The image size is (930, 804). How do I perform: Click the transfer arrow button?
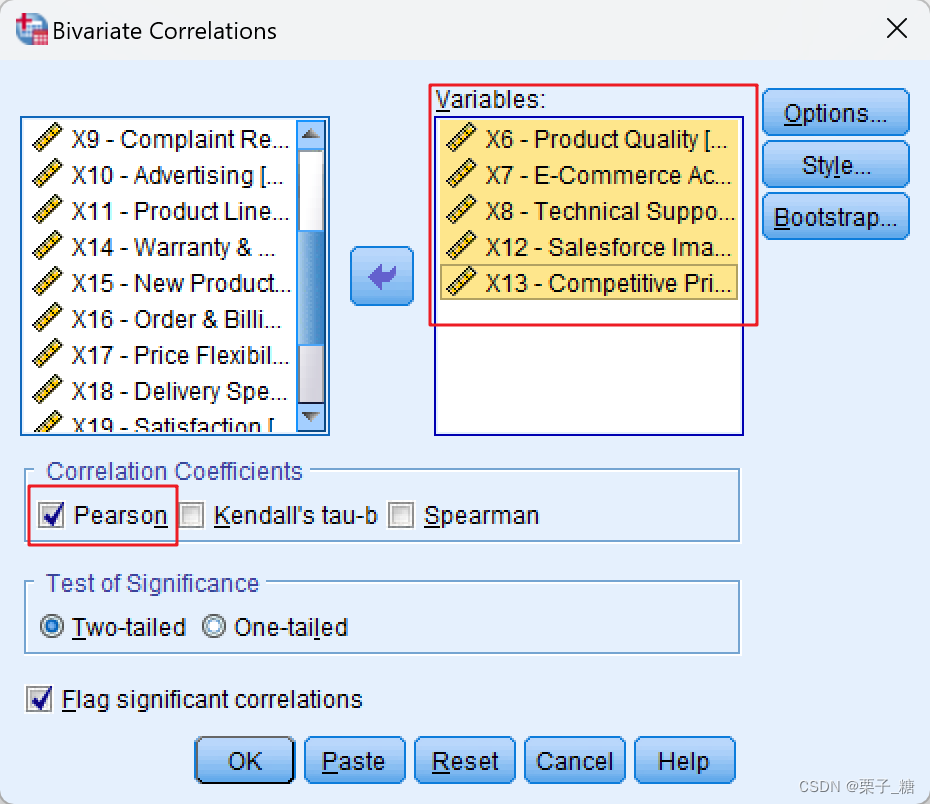tap(382, 276)
